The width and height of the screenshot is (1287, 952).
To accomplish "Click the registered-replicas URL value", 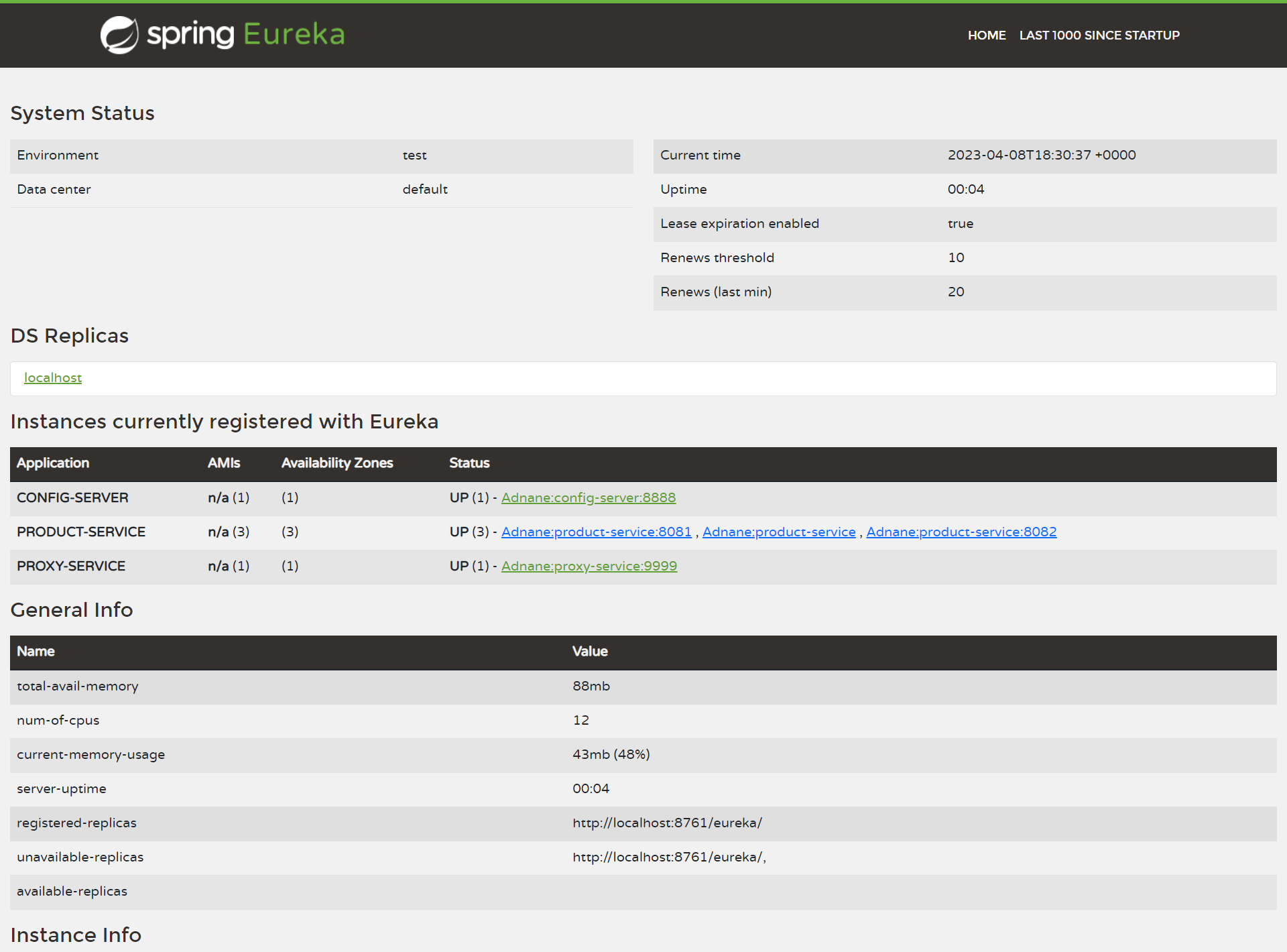I will tap(666, 823).
